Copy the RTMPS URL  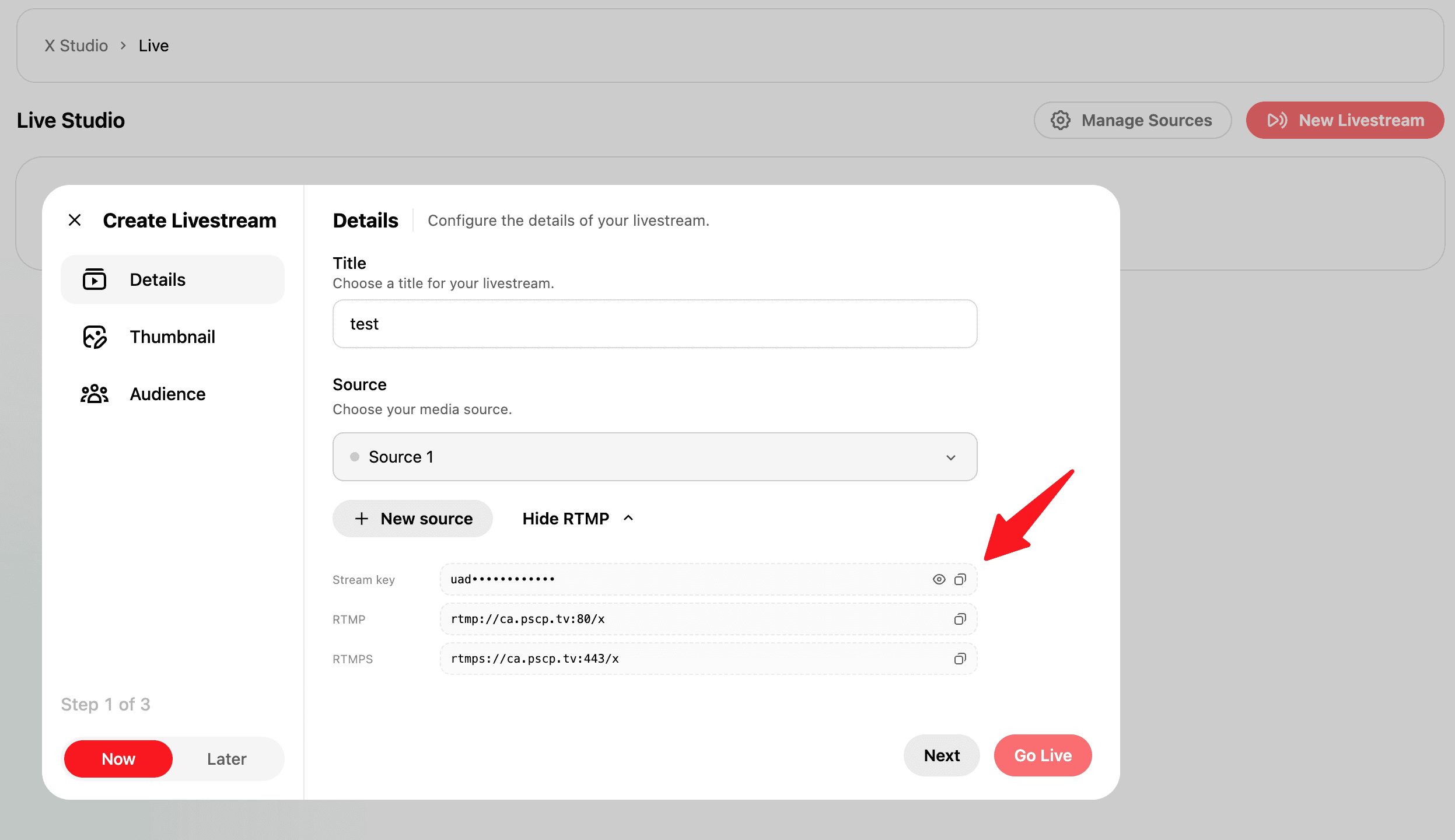click(x=960, y=659)
